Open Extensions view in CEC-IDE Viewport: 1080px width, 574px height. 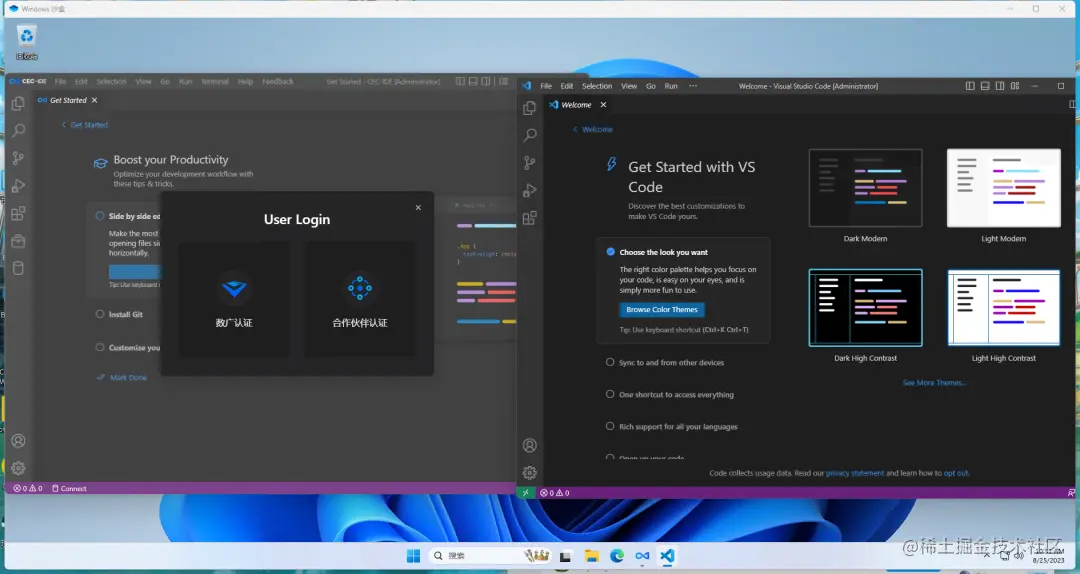19,213
